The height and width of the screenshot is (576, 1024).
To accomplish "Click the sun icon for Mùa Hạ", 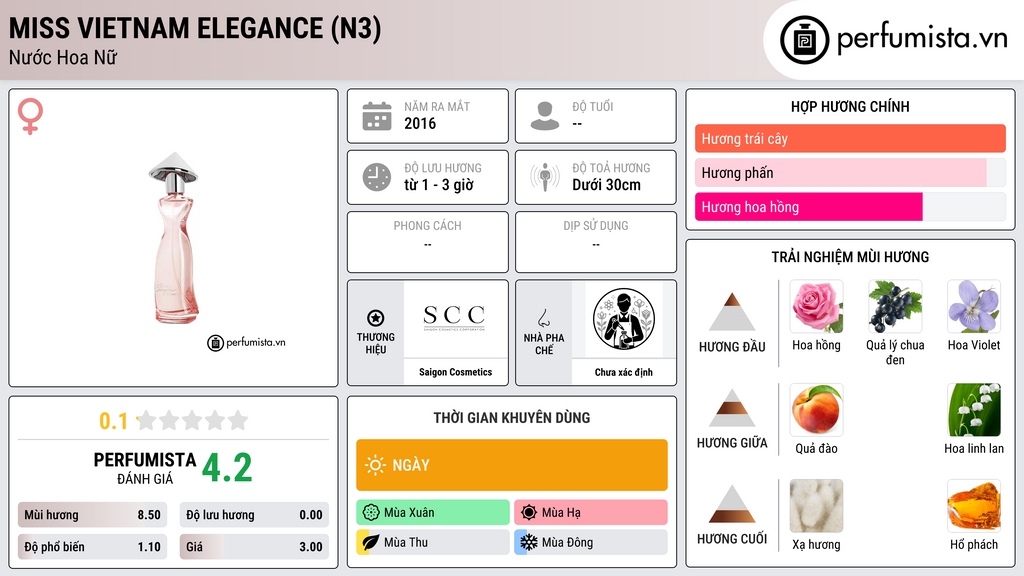I will point(529,513).
